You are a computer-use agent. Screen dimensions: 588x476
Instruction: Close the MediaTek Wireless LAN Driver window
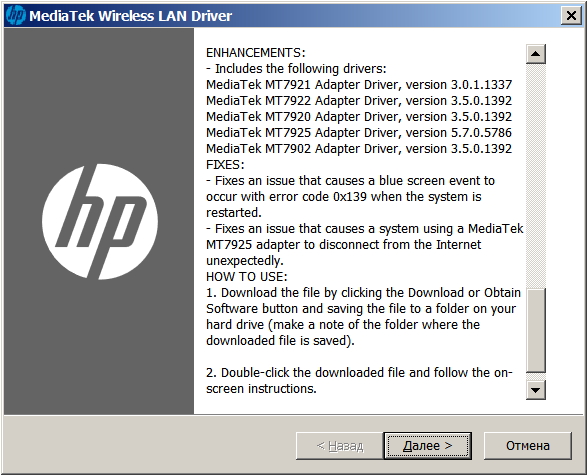coord(571,16)
